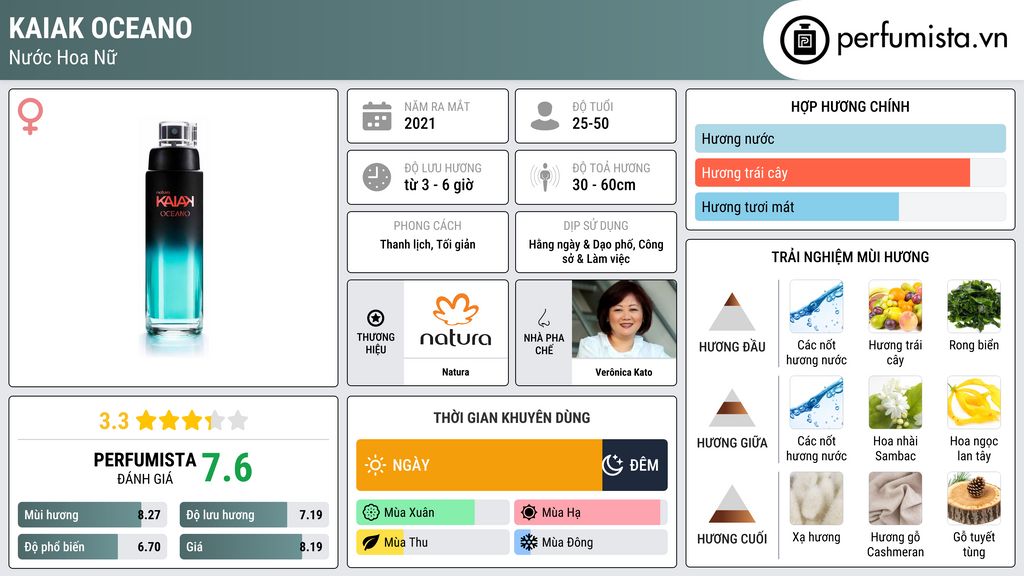Click the sillage text 30 - 60cm
Viewport: 1024px width, 576px height.
[x=603, y=185]
